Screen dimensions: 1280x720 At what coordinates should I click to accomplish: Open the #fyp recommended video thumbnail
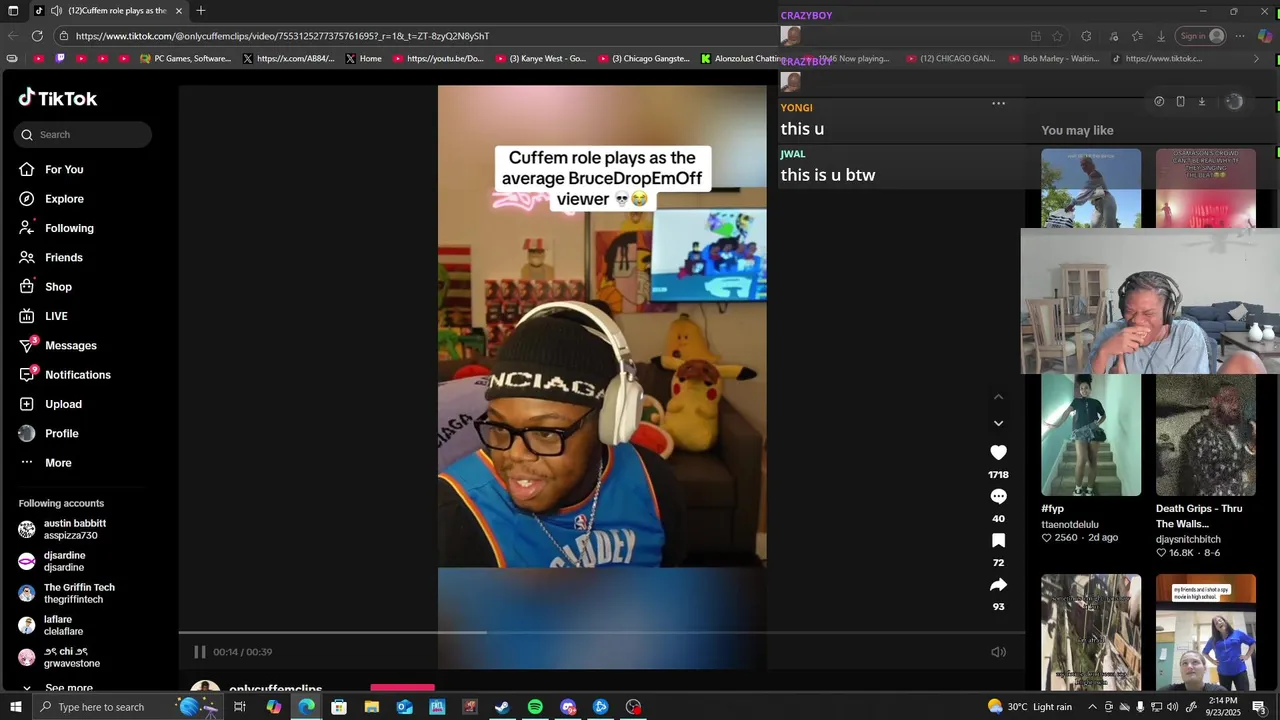click(x=1091, y=435)
